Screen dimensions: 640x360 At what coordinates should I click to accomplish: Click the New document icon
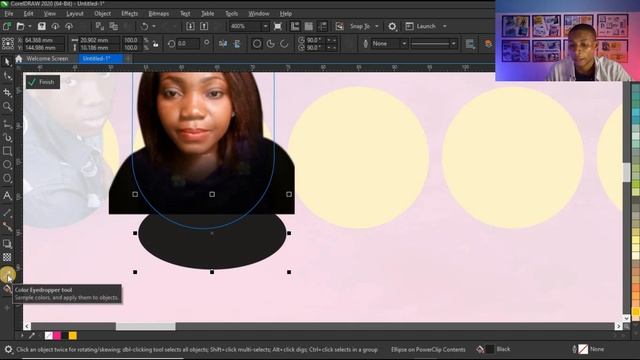click(x=7, y=26)
